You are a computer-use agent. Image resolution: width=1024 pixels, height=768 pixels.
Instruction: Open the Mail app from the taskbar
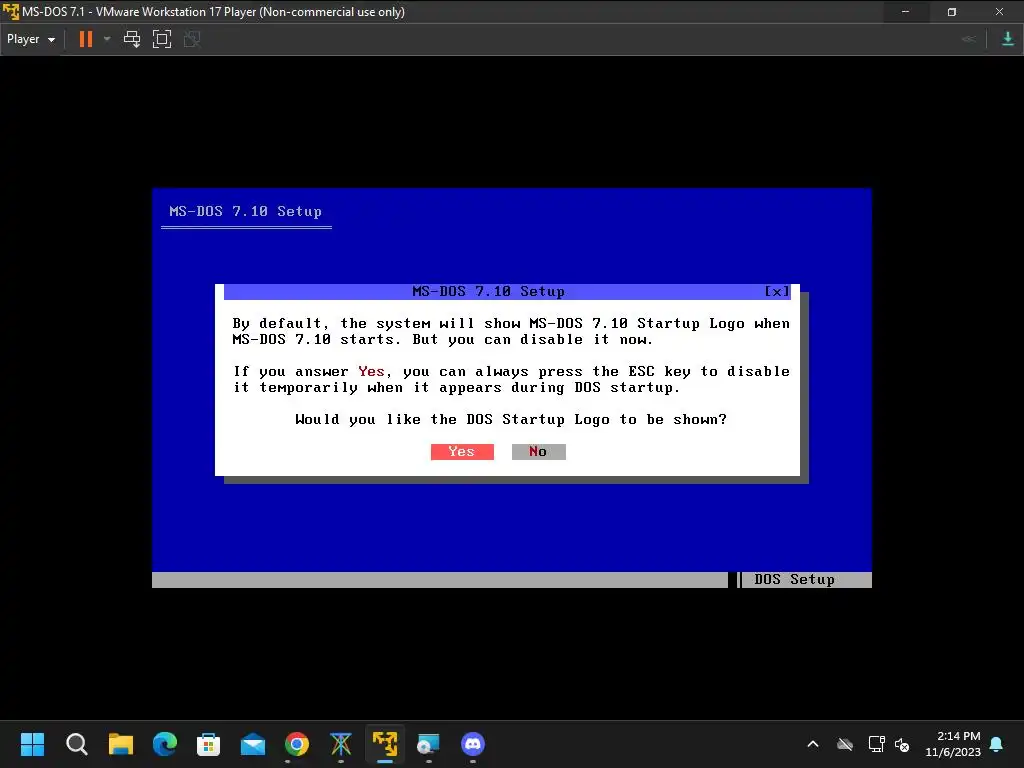tap(253, 744)
